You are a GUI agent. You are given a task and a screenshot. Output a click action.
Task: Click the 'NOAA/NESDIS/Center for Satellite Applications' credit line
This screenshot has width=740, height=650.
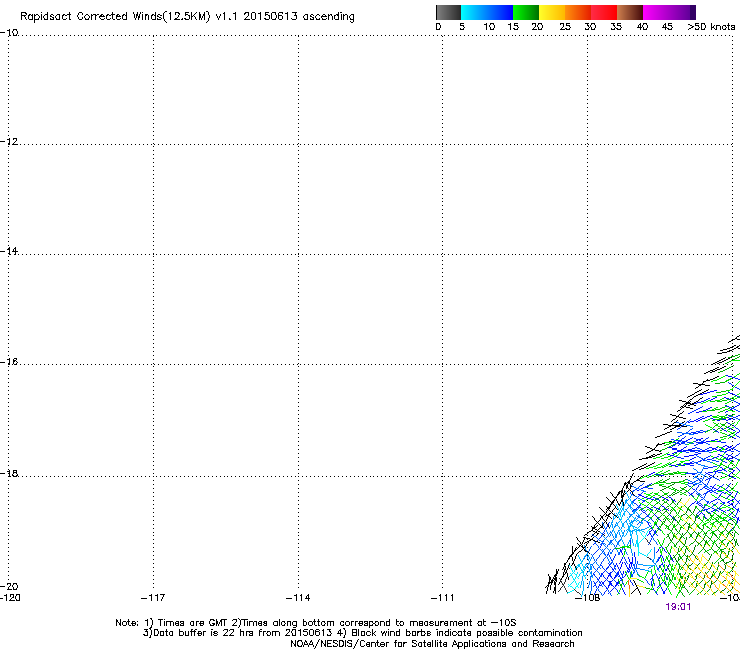tap(432, 644)
